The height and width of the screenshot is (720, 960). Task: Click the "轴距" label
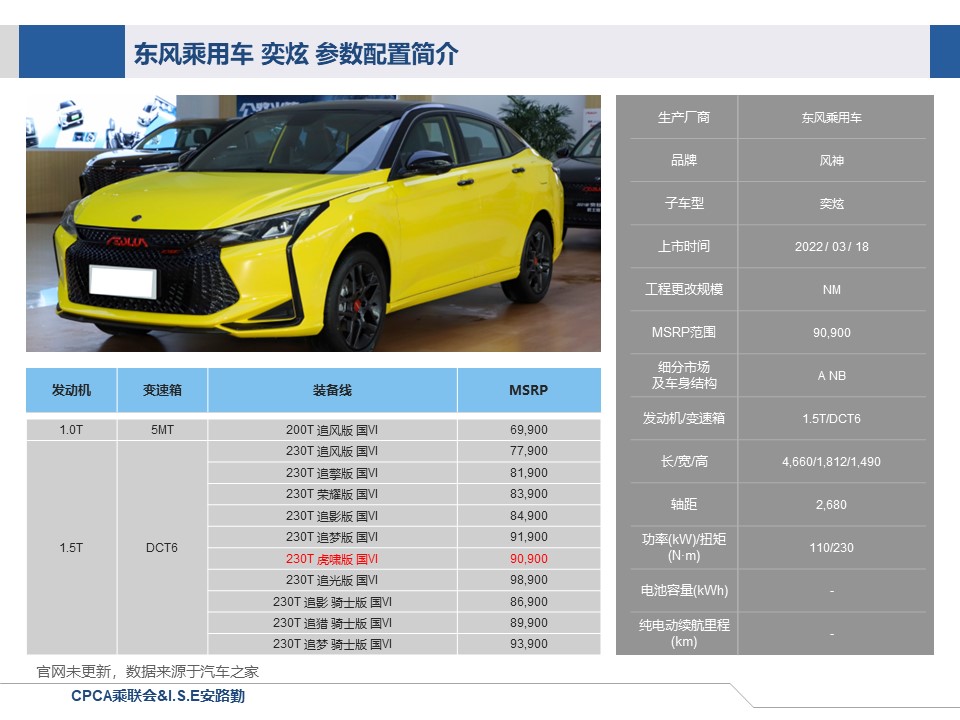pyautogui.click(x=684, y=504)
